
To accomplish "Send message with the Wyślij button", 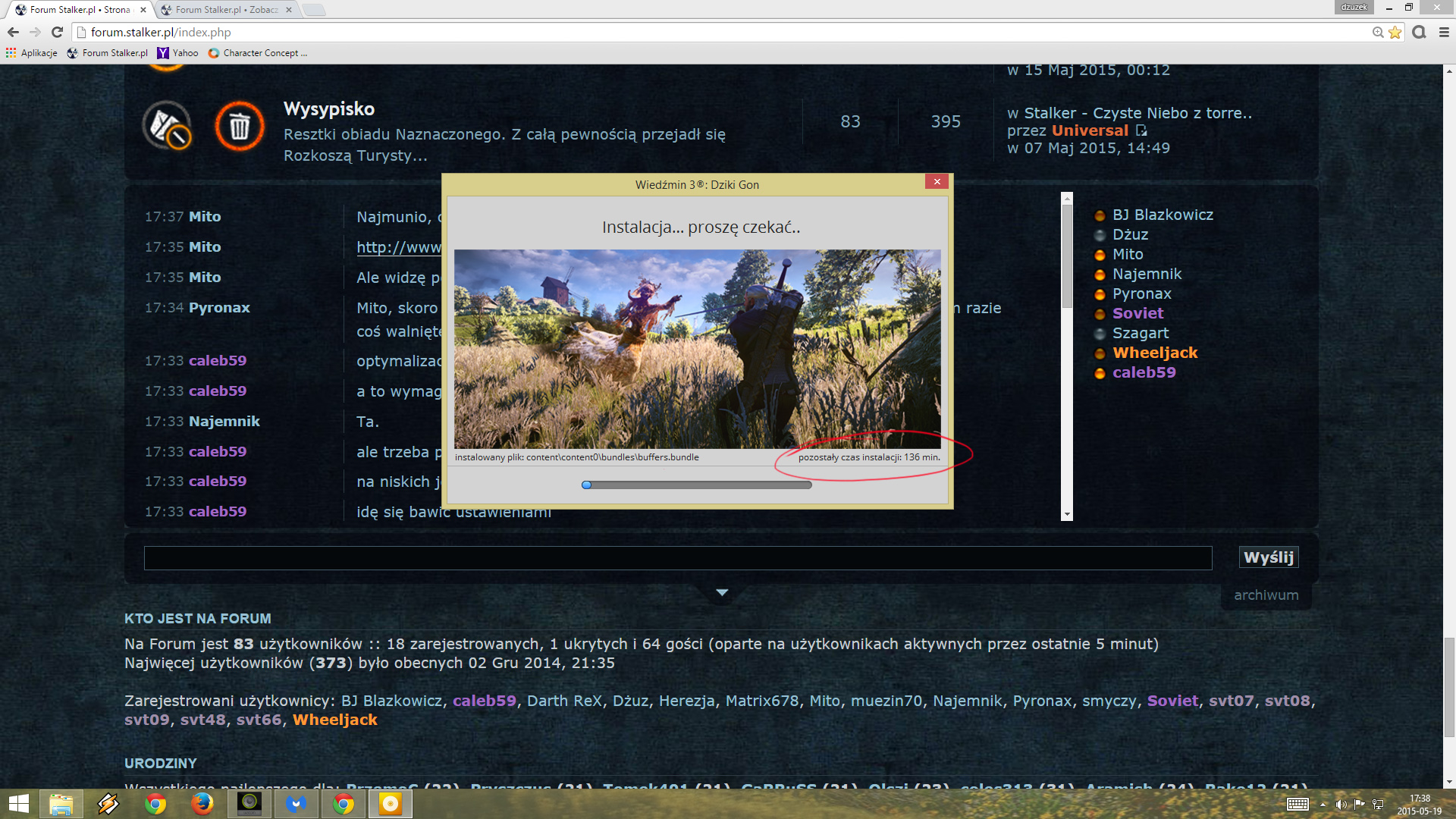I will (x=1269, y=557).
